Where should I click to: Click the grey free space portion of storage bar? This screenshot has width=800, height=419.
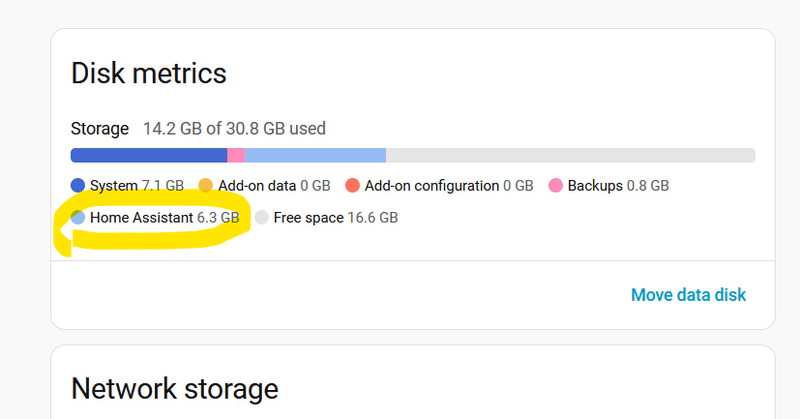[x=570, y=155]
